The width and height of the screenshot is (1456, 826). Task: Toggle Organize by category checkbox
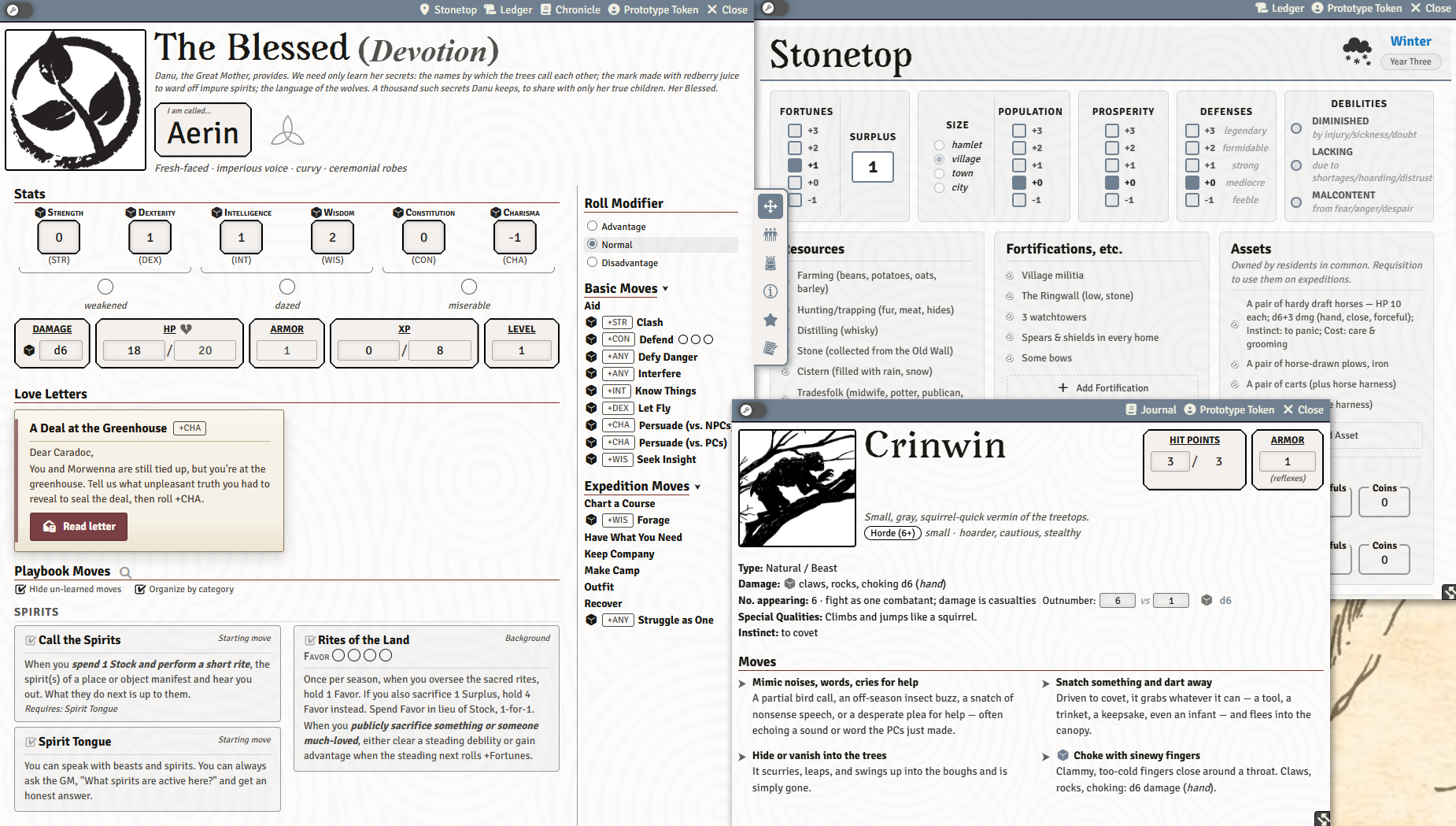click(140, 589)
